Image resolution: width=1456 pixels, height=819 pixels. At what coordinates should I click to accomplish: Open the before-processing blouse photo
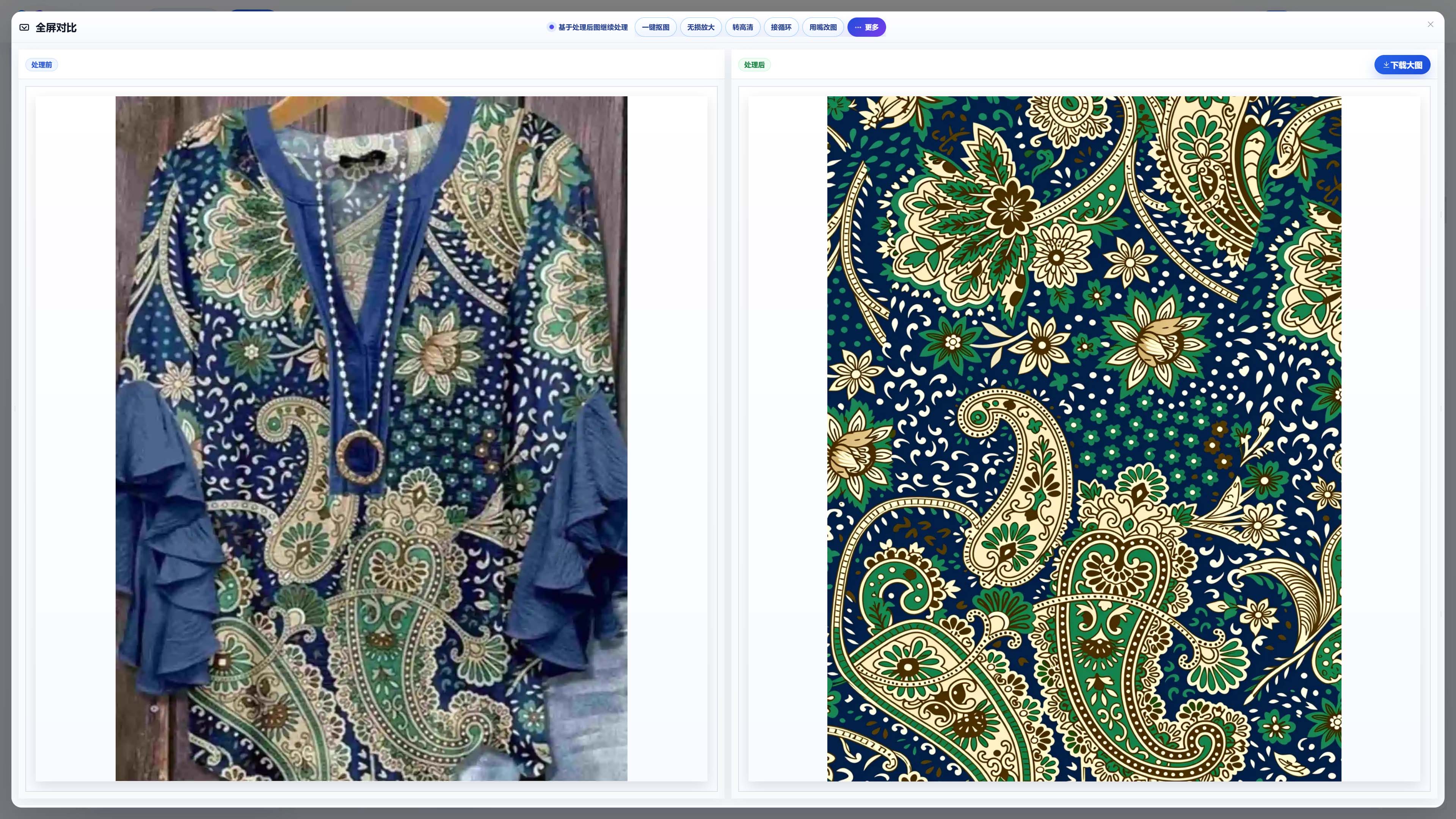click(x=371, y=439)
